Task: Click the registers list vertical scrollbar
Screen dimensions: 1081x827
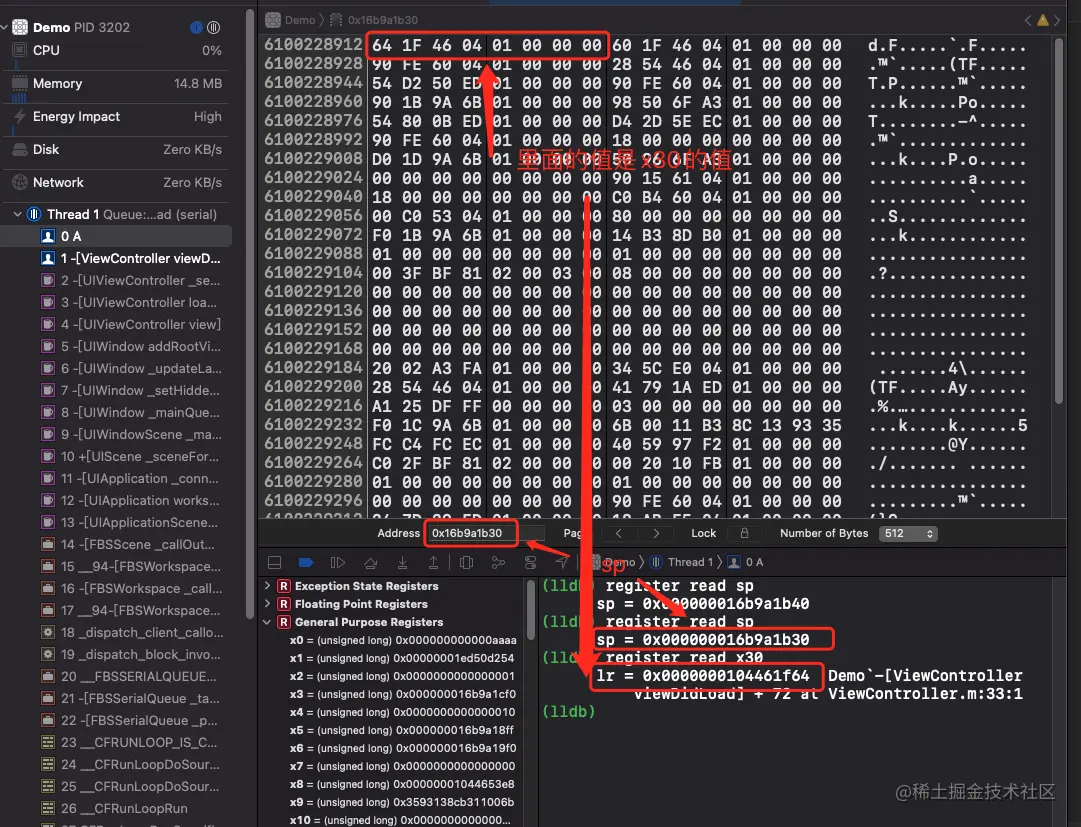Action: 530,610
